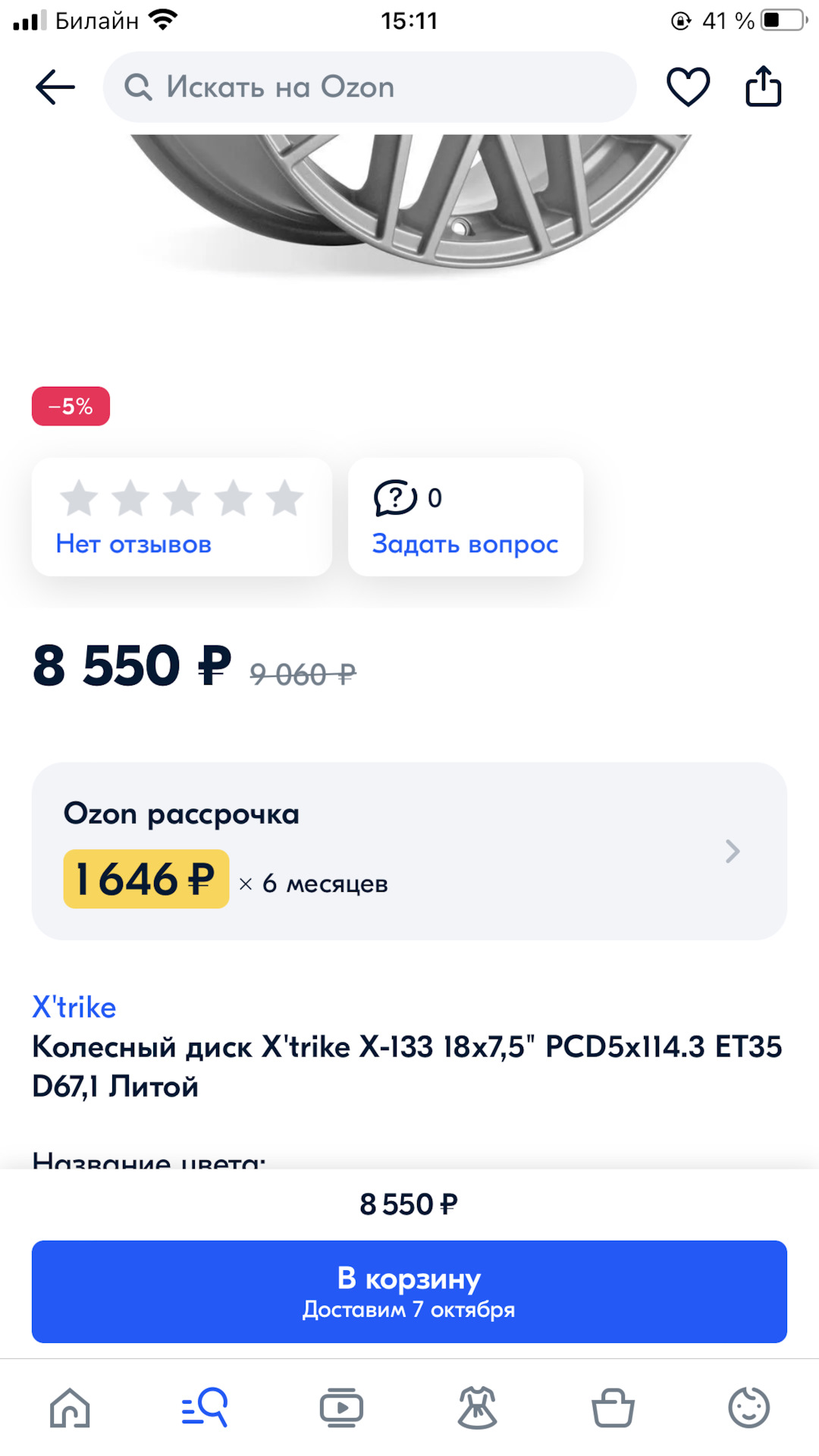
Task: Tap 'В корзину' to add to cart
Action: pyautogui.click(x=409, y=1291)
